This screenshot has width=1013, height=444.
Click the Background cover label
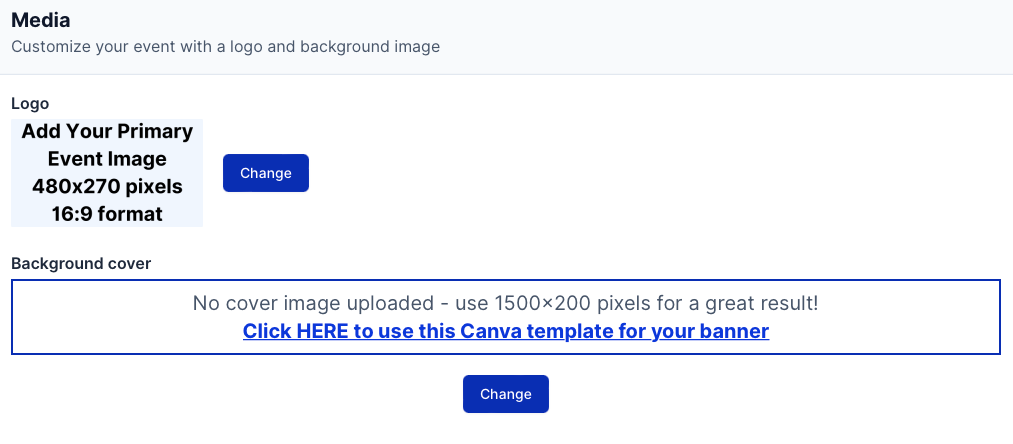81,263
